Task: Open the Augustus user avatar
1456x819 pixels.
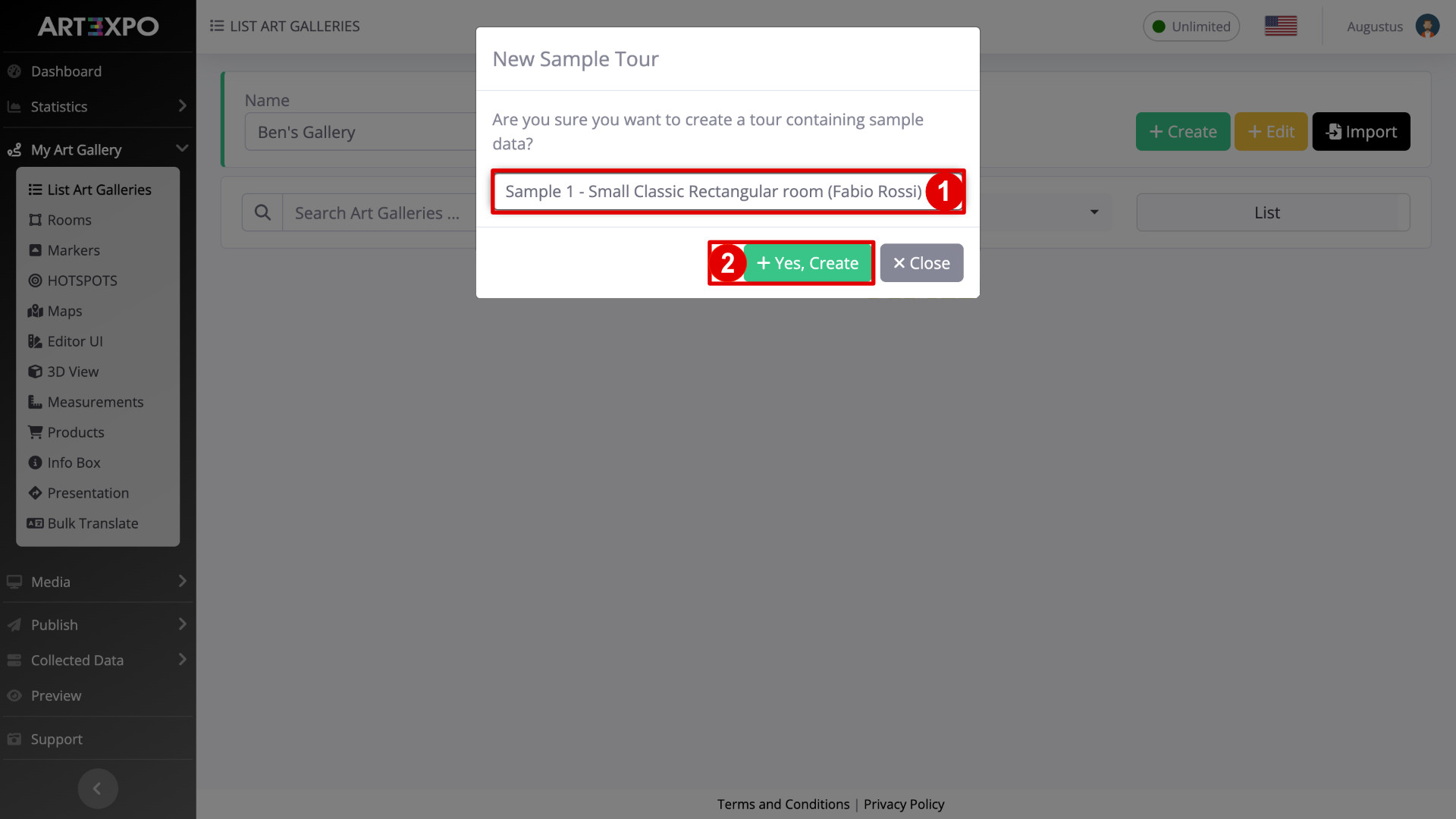Action: (1427, 26)
